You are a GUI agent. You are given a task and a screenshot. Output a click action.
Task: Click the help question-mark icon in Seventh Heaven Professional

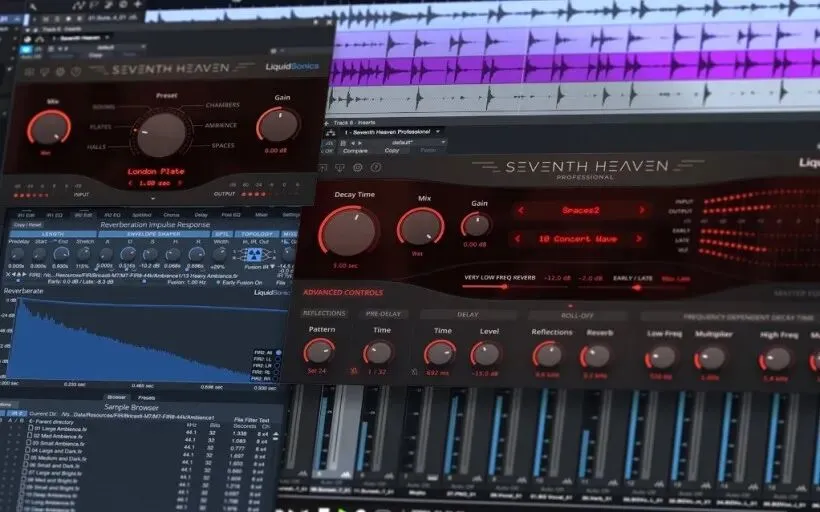coord(376,167)
